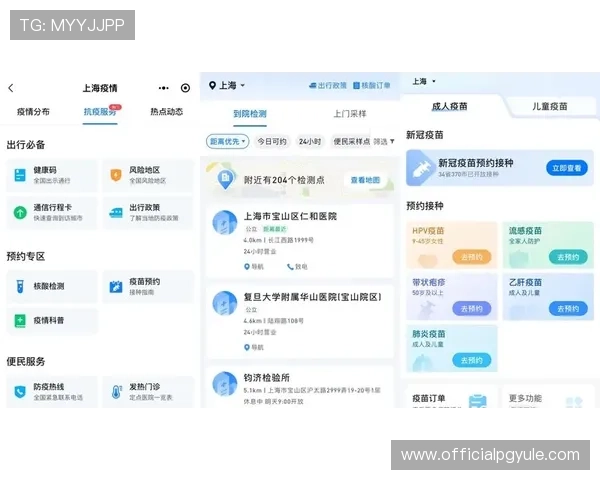
Task: Select 抗疫服务 tab
Action: [100, 112]
